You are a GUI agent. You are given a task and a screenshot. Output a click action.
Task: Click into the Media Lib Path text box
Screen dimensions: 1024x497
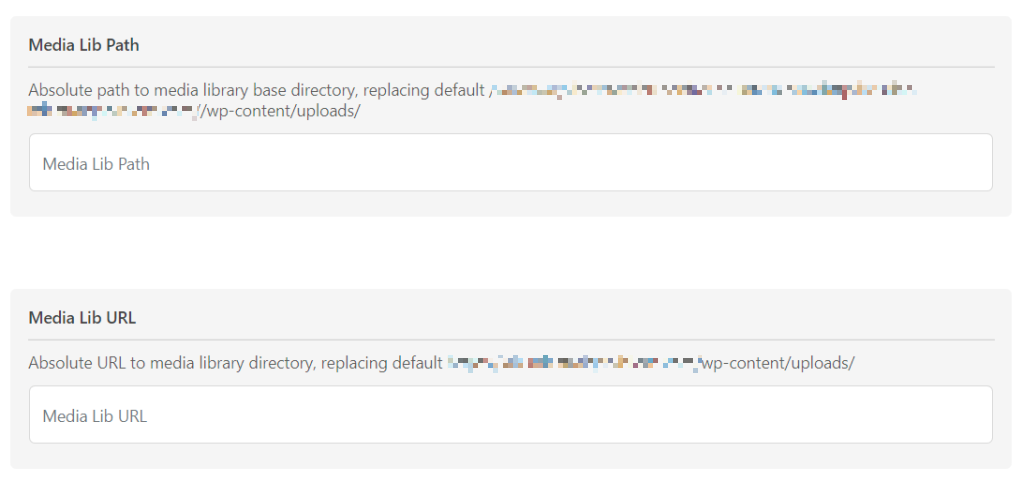coord(510,163)
